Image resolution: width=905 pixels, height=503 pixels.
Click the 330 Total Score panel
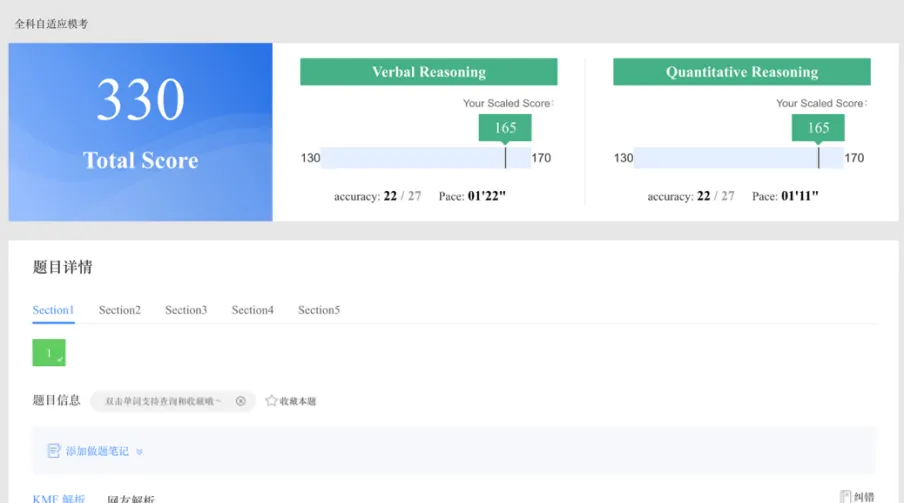pyautogui.click(x=141, y=132)
